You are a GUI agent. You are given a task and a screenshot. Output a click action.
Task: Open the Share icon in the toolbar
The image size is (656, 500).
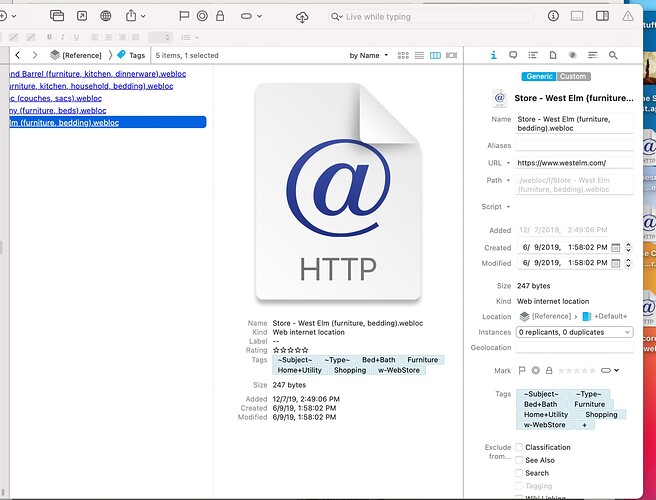(x=131, y=15)
